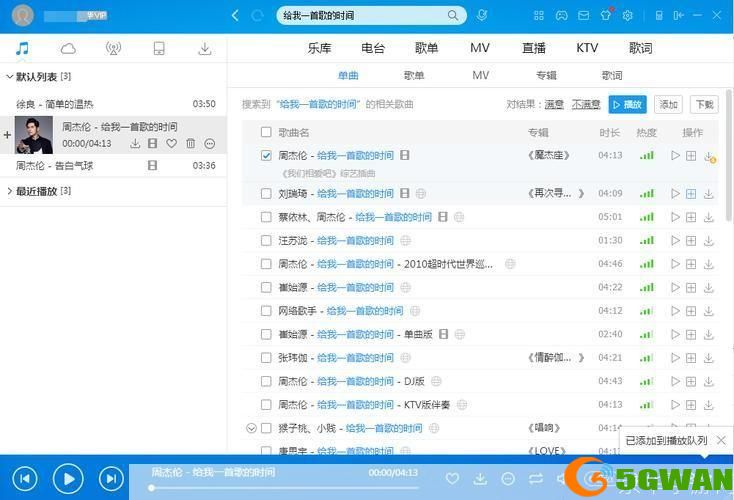Switch to the 电台 tab
The width and height of the screenshot is (734, 500).
(x=373, y=48)
